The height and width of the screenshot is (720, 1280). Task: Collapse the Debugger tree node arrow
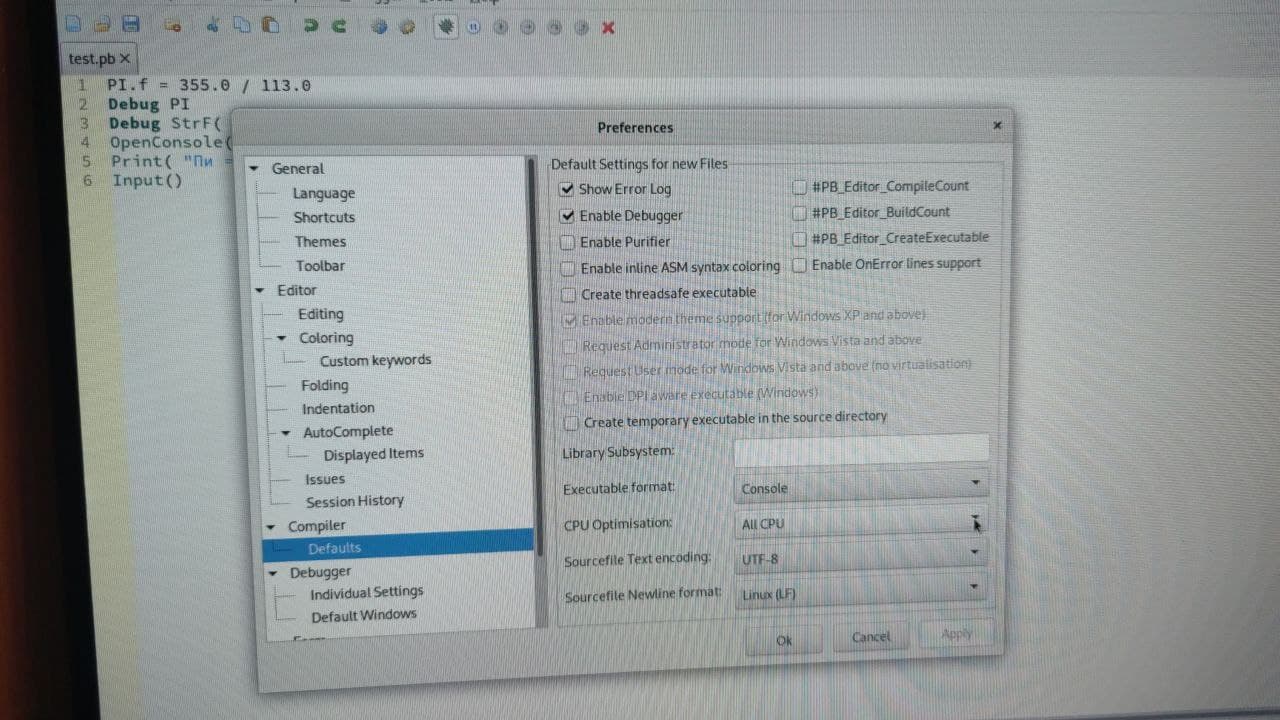[x=273, y=574]
